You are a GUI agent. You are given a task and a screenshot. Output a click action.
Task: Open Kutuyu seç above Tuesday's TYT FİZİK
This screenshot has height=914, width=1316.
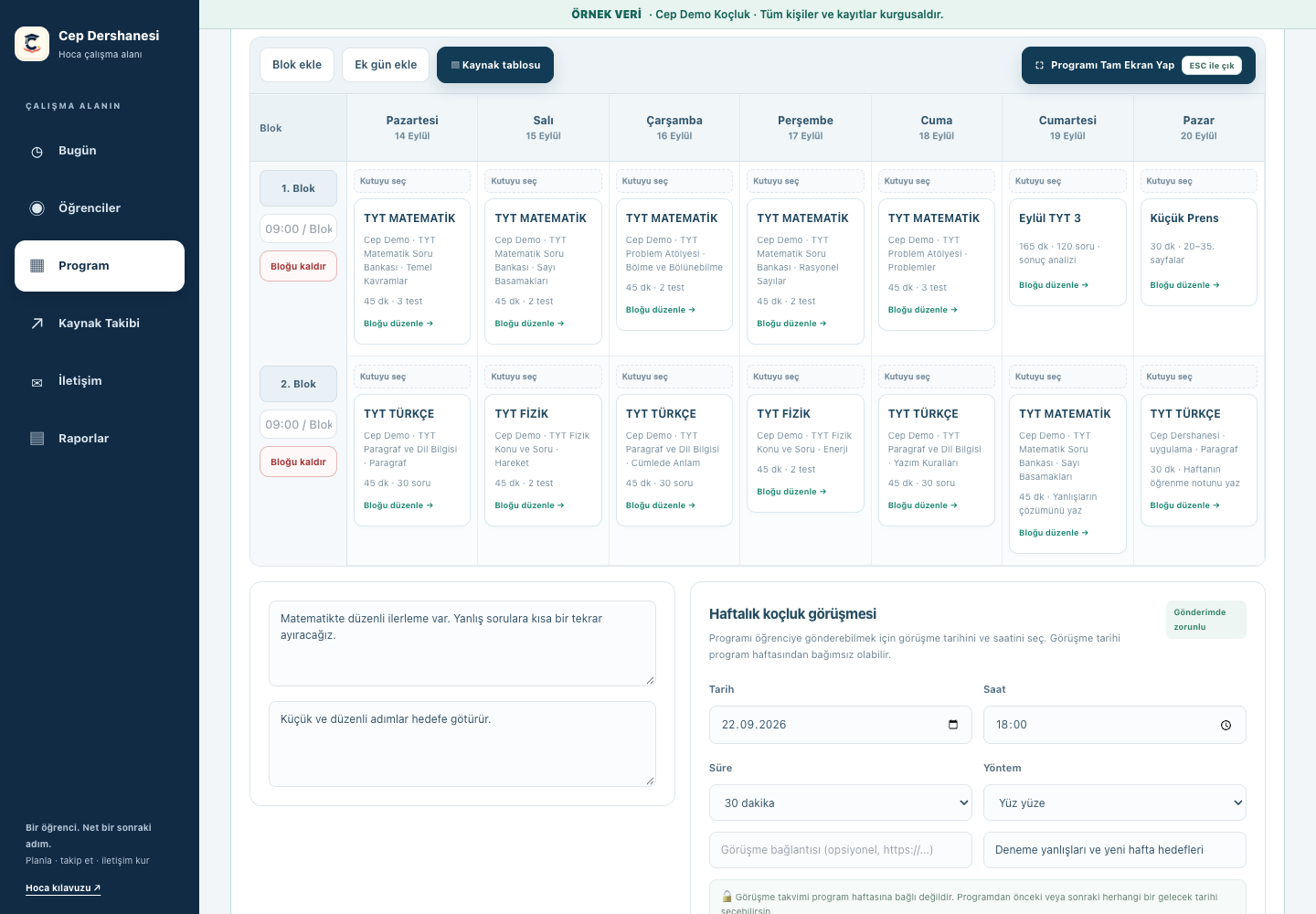pos(543,377)
